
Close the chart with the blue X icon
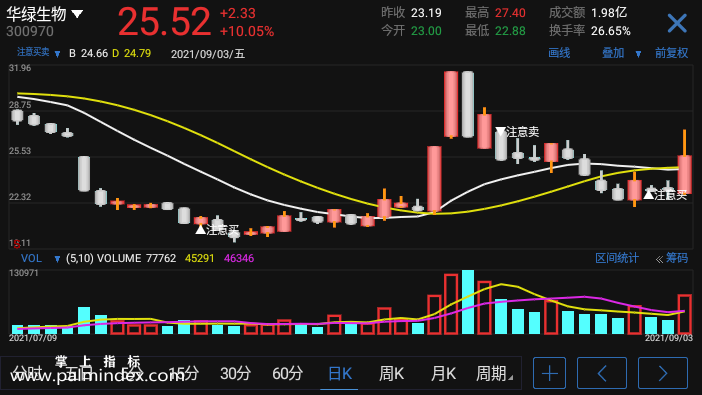pyautogui.click(x=676, y=23)
